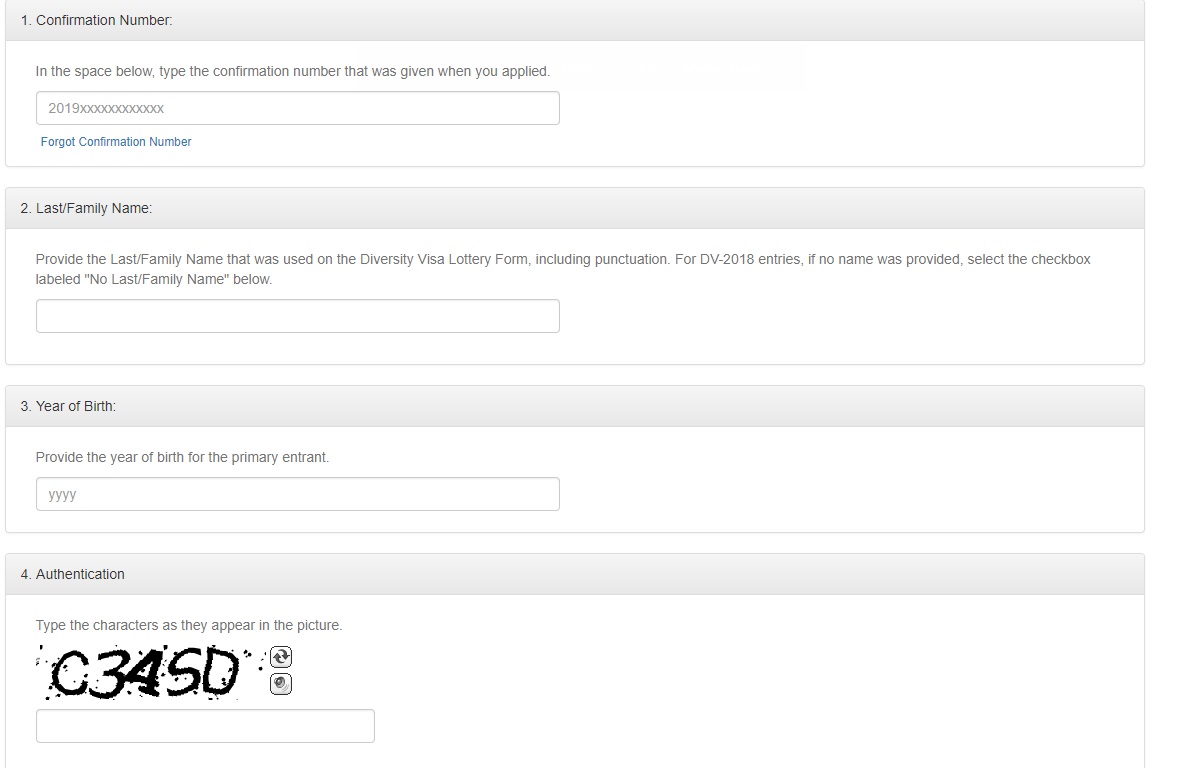This screenshot has width=1194, height=768.
Task: Select the "2. Last/Family Name:" panel heading
Action: pos(86,208)
